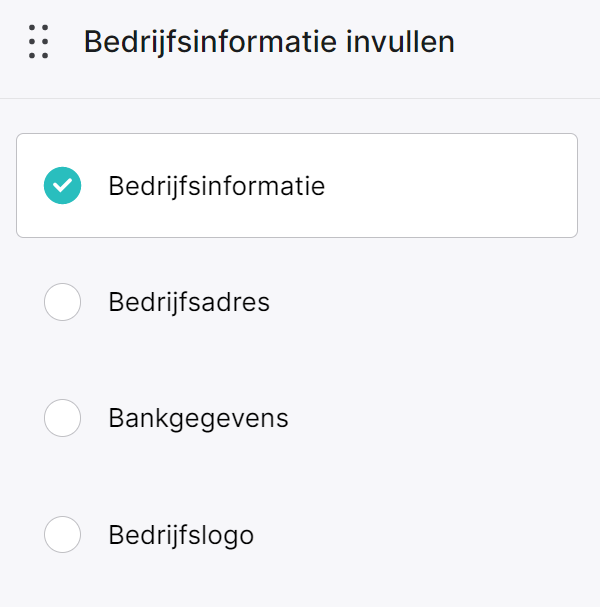Click the 'Bedrijfsinformatie invullen' heading

(269, 43)
